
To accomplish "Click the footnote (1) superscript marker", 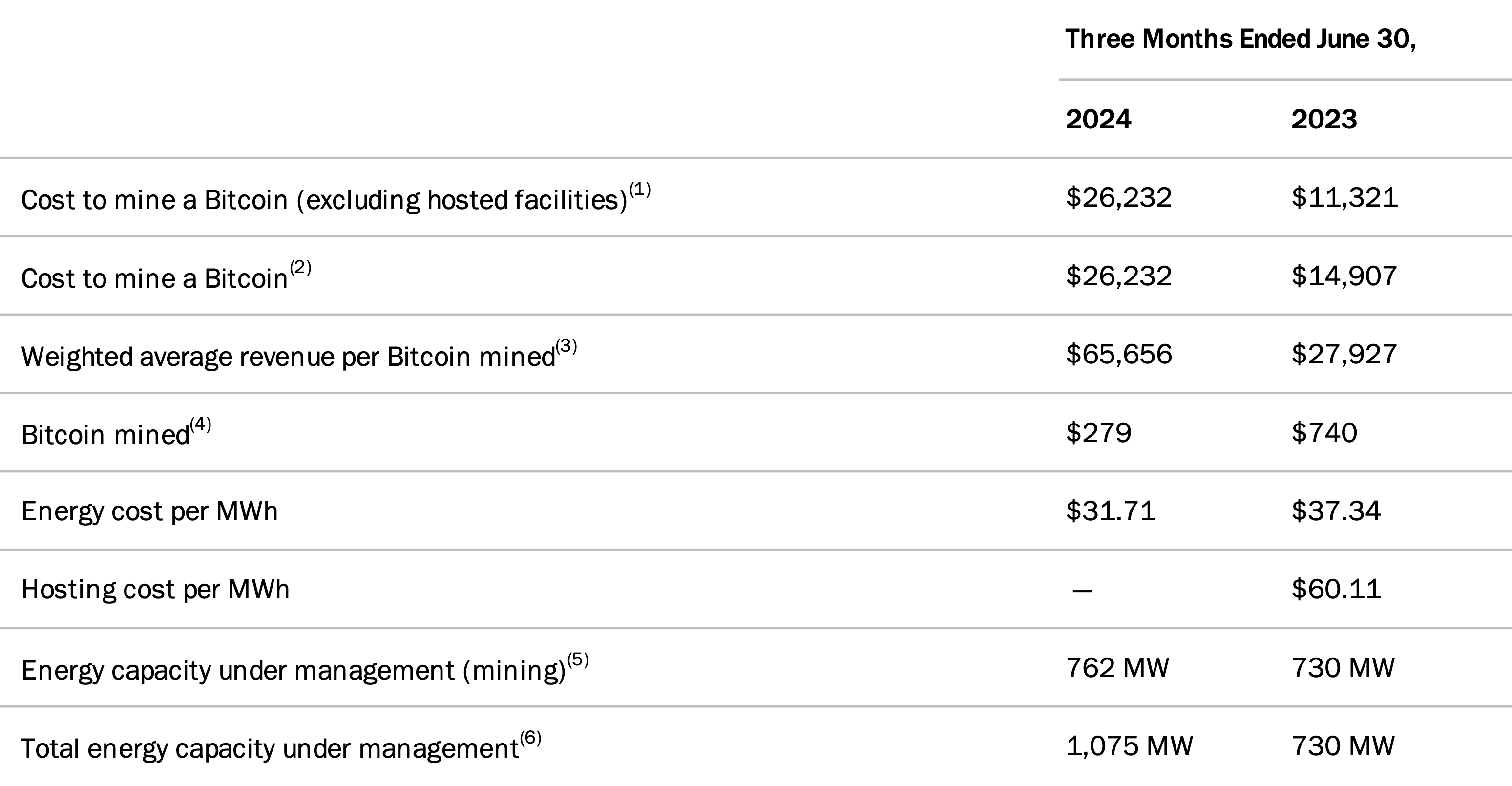I will 640,190.
